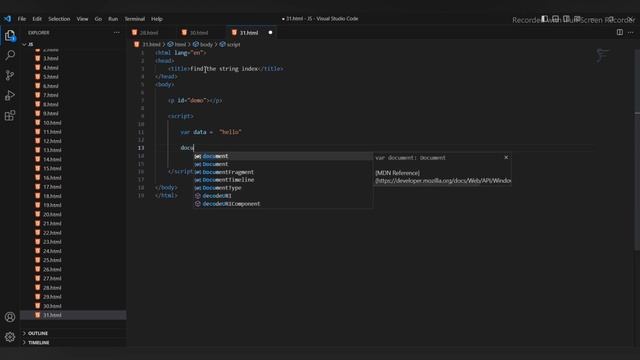Viewport: 640px width, 360px height.
Task: Open editor more actions ellipsis
Action: point(631,32)
